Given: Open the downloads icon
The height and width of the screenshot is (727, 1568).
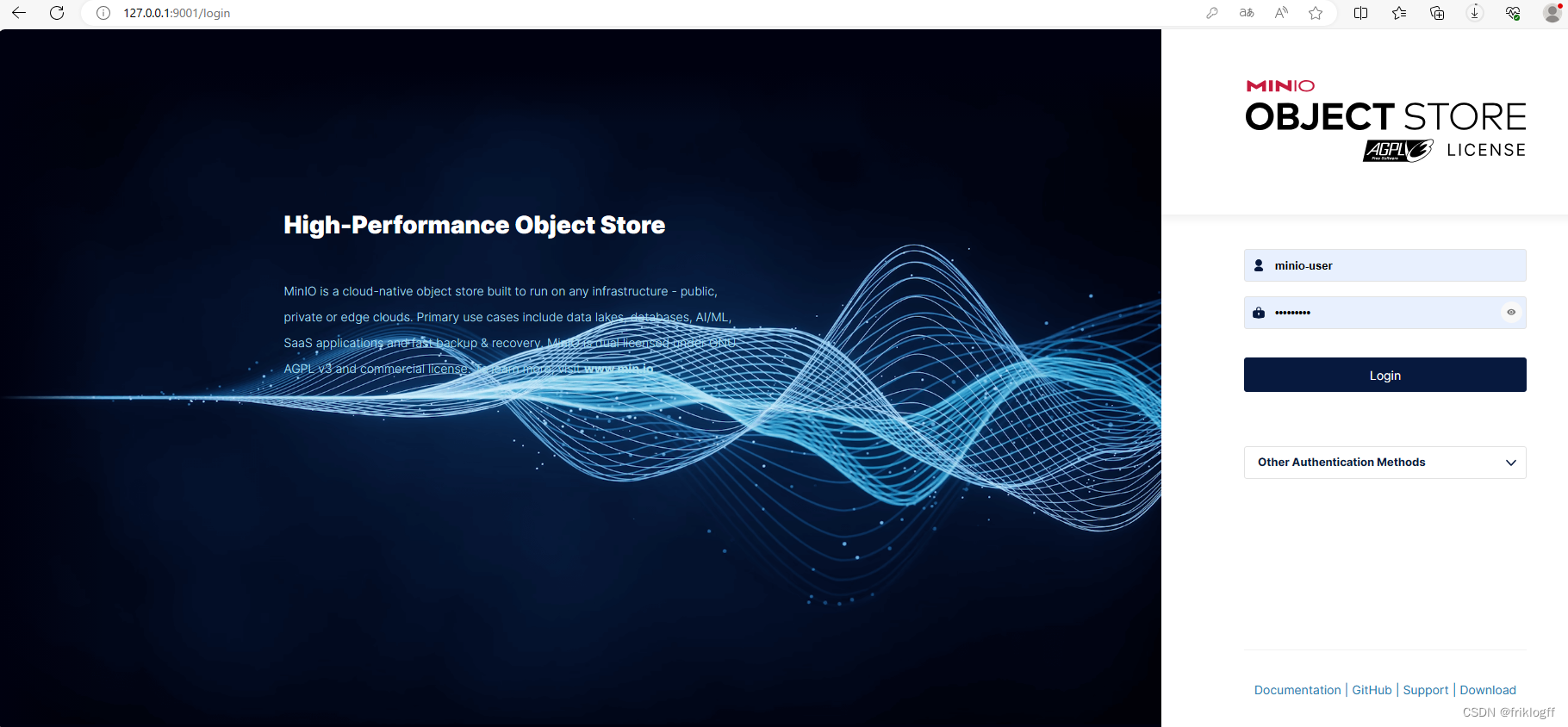Looking at the screenshot, I should 1475,13.
